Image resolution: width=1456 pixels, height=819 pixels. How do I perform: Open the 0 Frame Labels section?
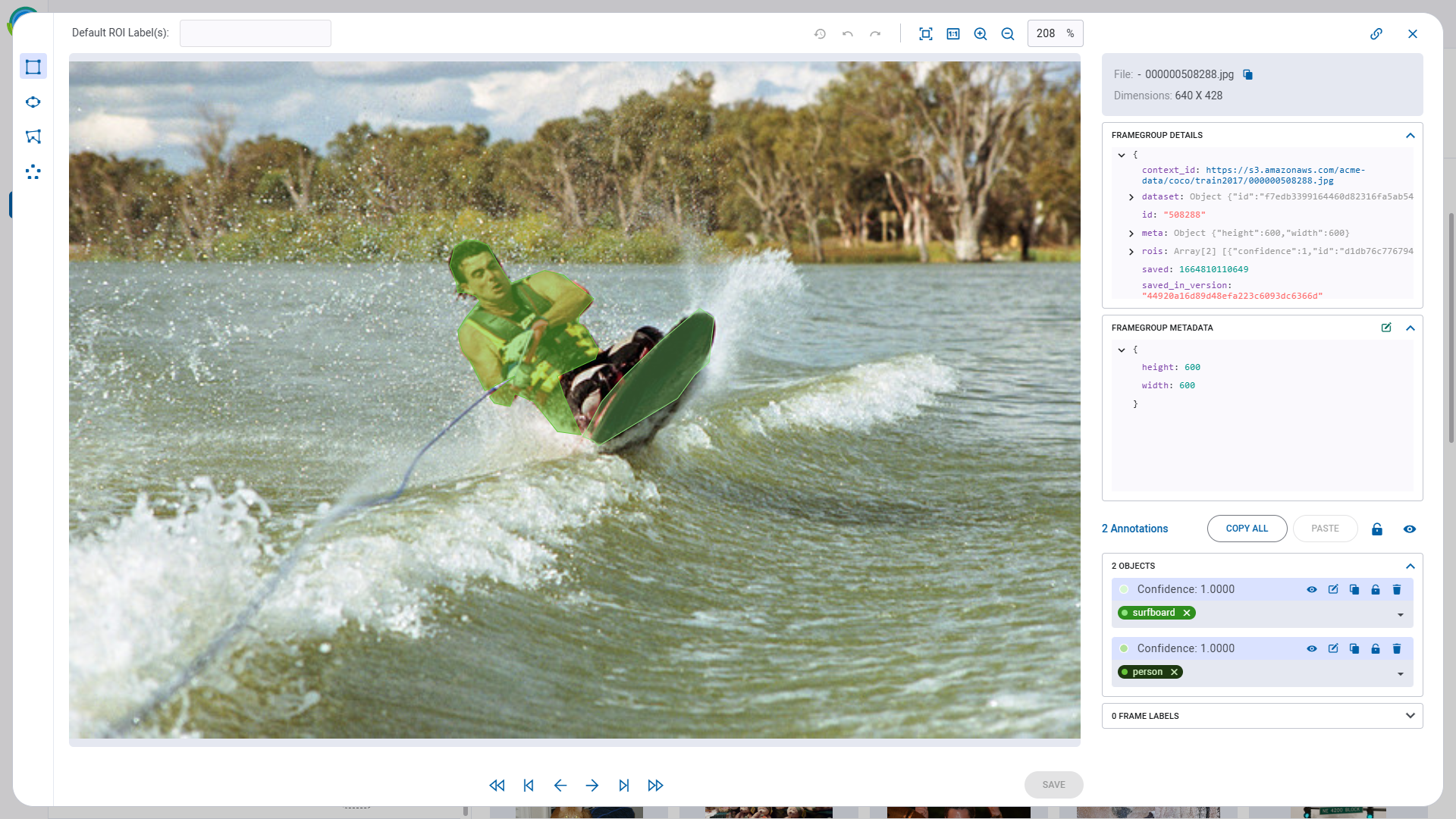tap(1410, 715)
